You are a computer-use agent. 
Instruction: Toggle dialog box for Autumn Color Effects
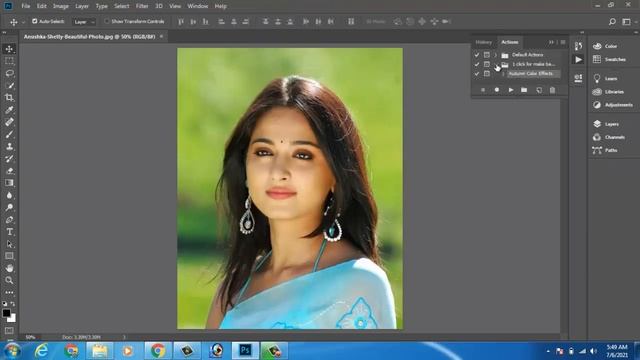[487, 73]
